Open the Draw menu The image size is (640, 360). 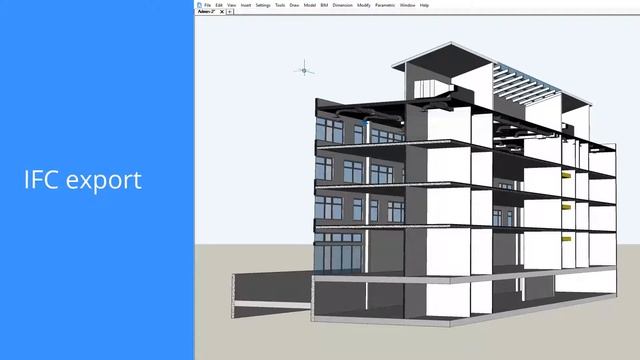coord(294,5)
